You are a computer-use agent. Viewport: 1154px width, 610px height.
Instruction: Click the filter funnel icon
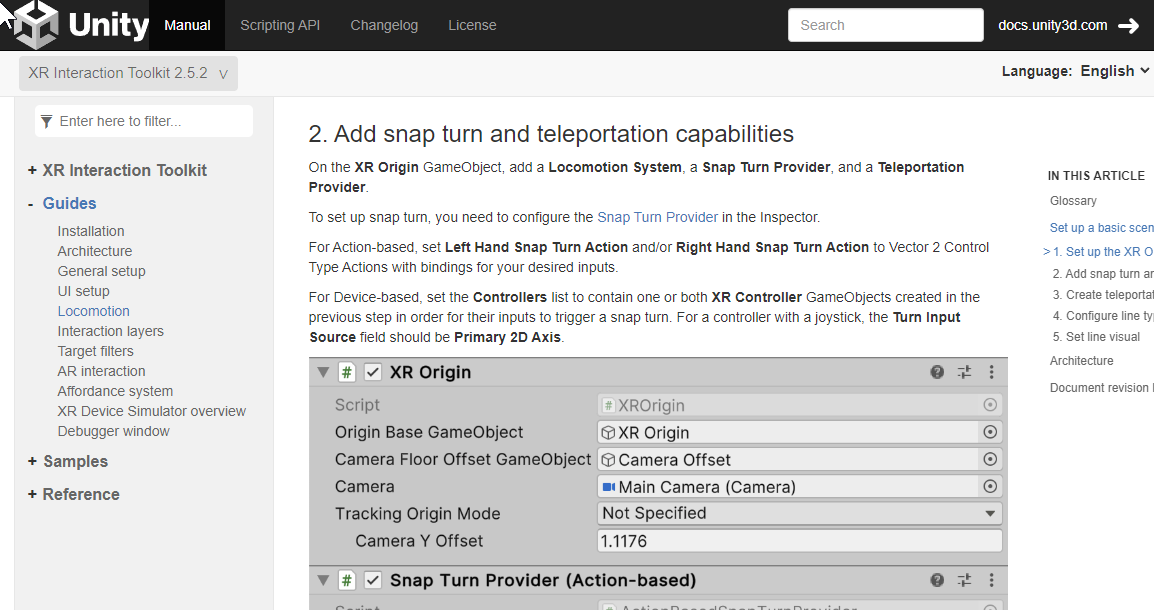pos(45,121)
